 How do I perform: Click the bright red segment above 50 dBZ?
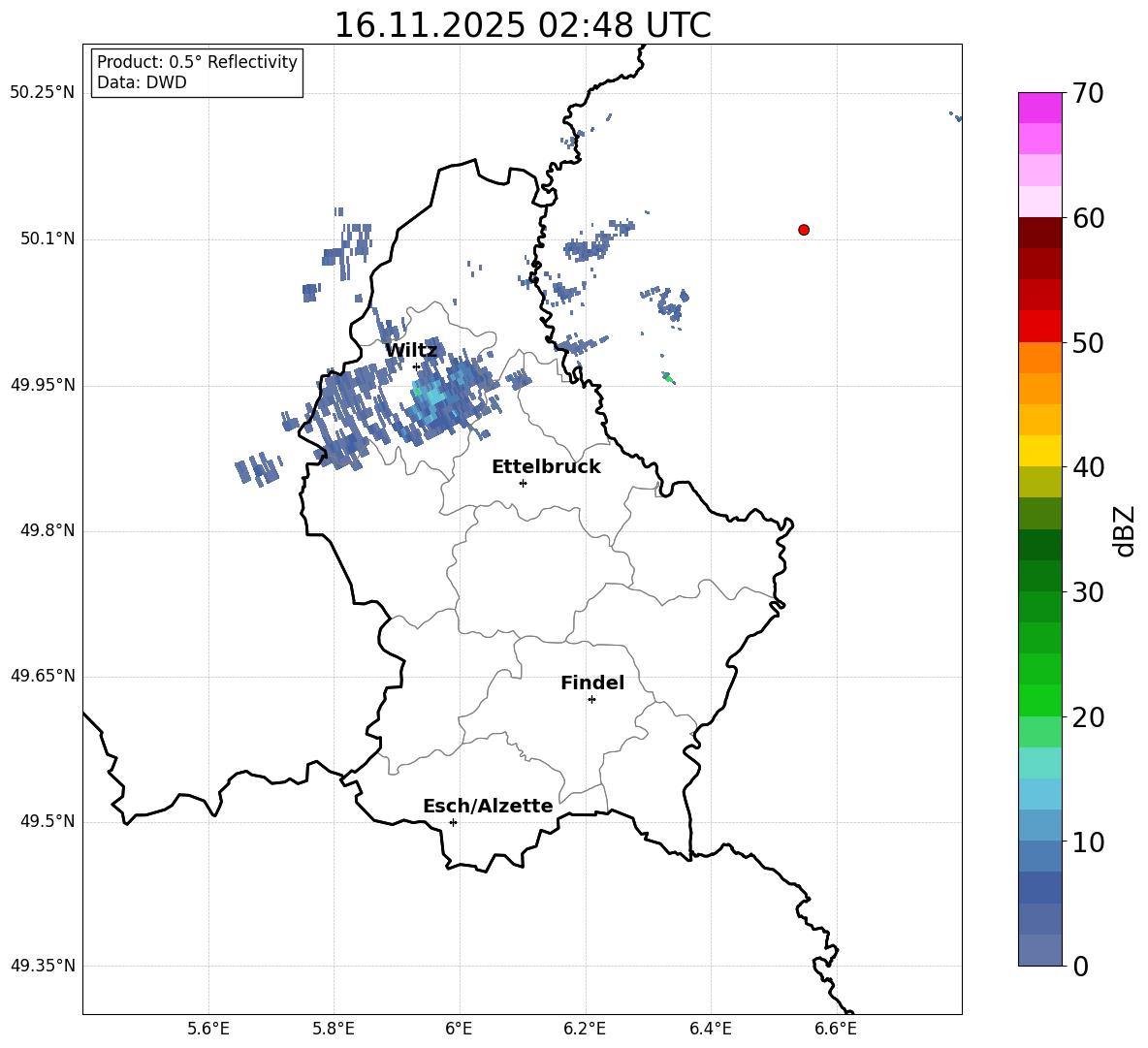1039,327
